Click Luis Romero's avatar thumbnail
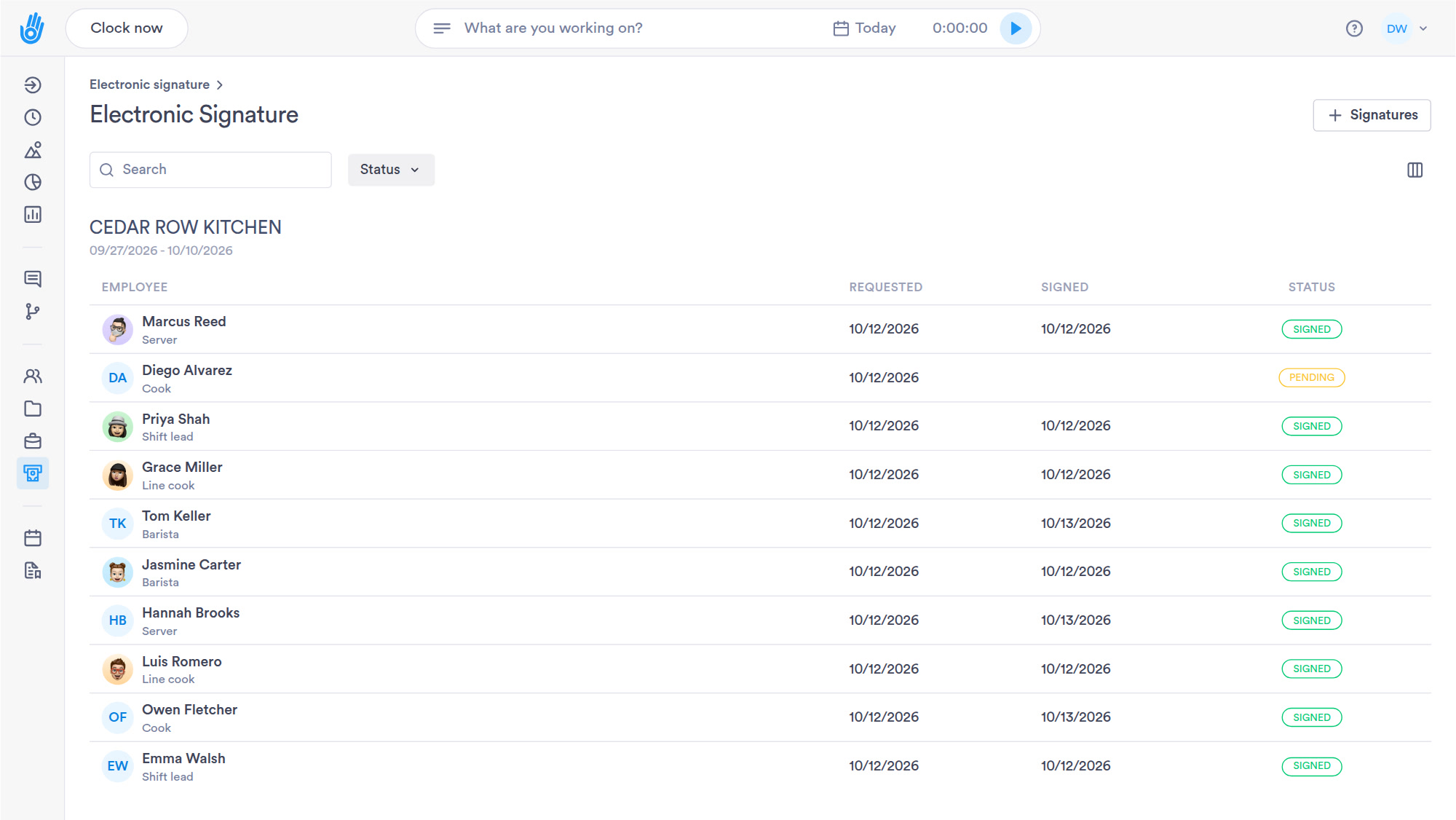The height and width of the screenshot is (820, 1456). click(x=117, y=669)
